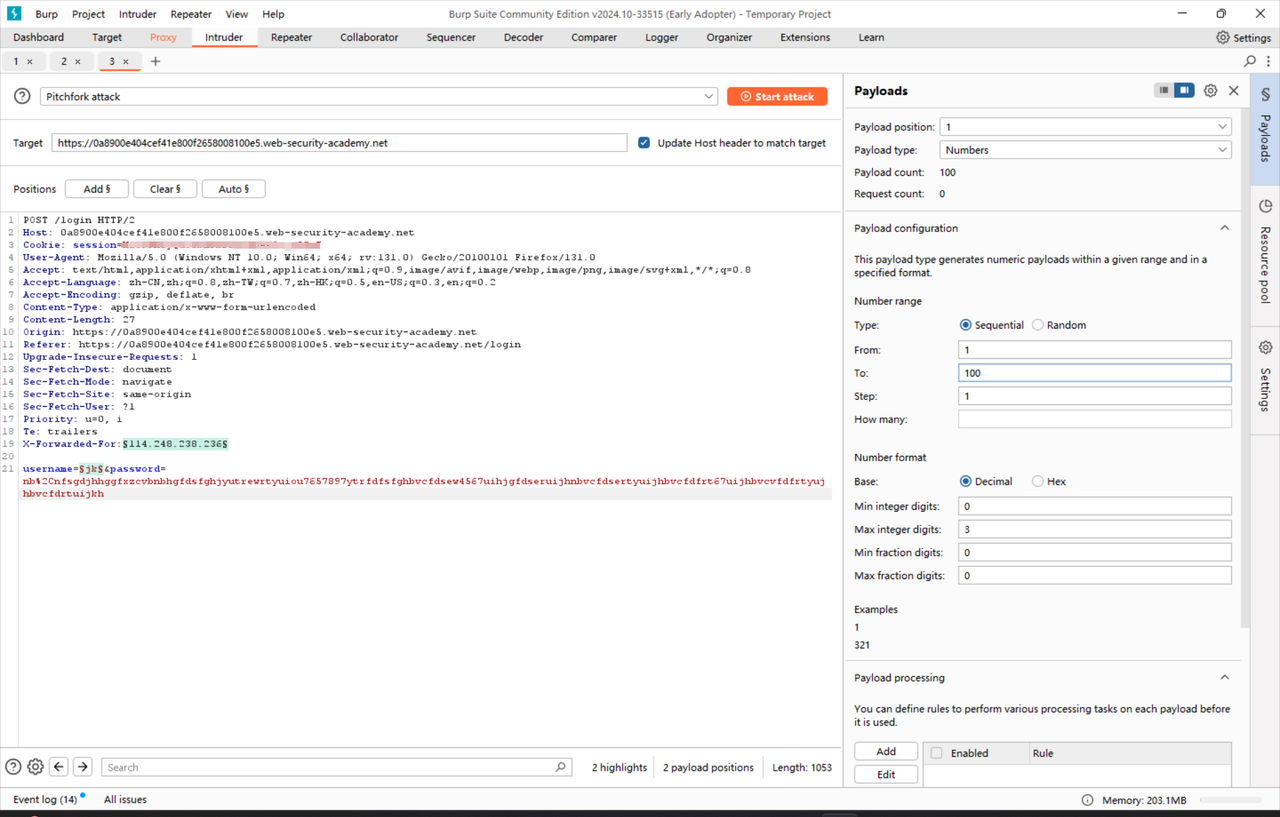The height and width of the screenshot is (817, 1280).
Task: Open the Intruder menu in the menu bar
Action: coord(137,13)
